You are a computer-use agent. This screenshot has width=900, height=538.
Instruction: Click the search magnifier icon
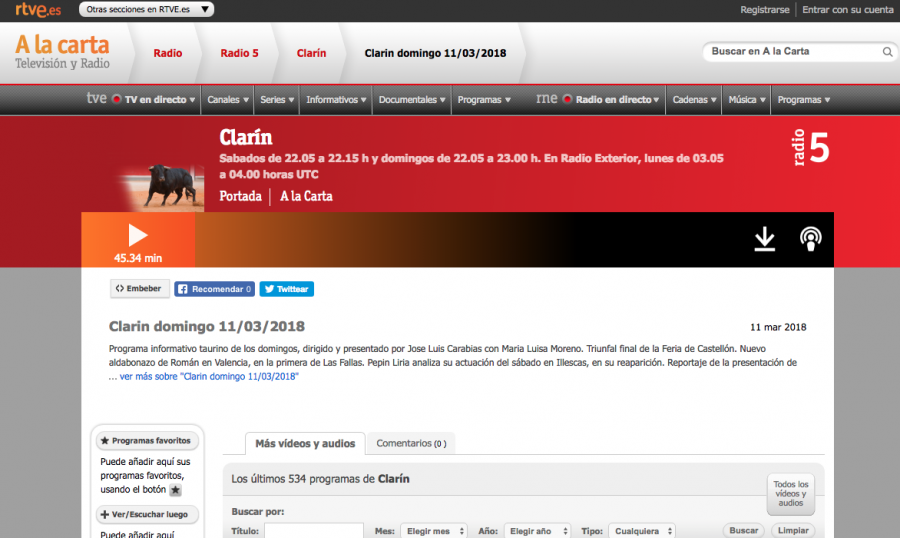click(x=887, y=52)
